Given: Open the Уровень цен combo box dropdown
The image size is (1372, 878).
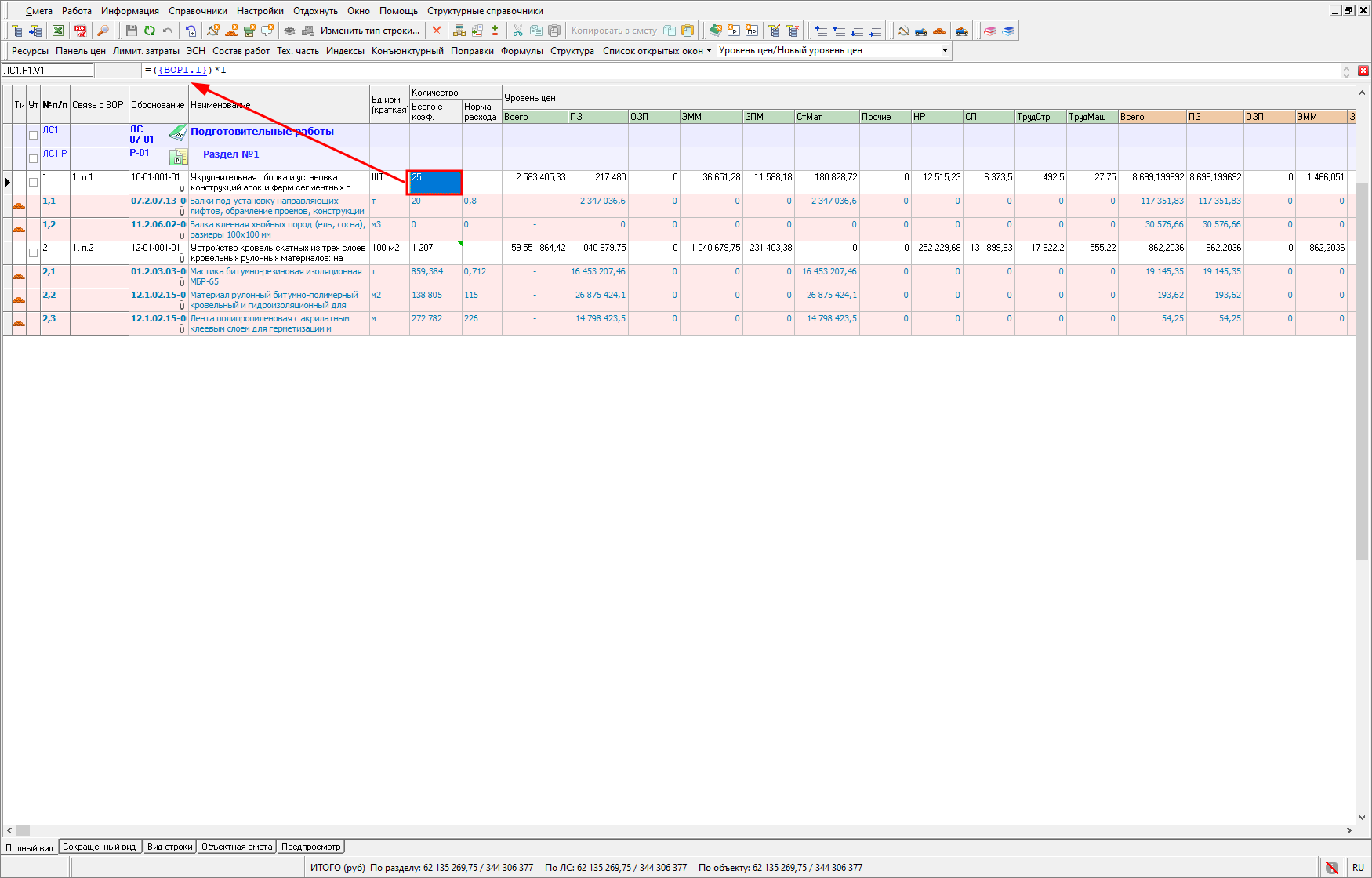Looking at the screenshot, I should click(x=945, y=50).
